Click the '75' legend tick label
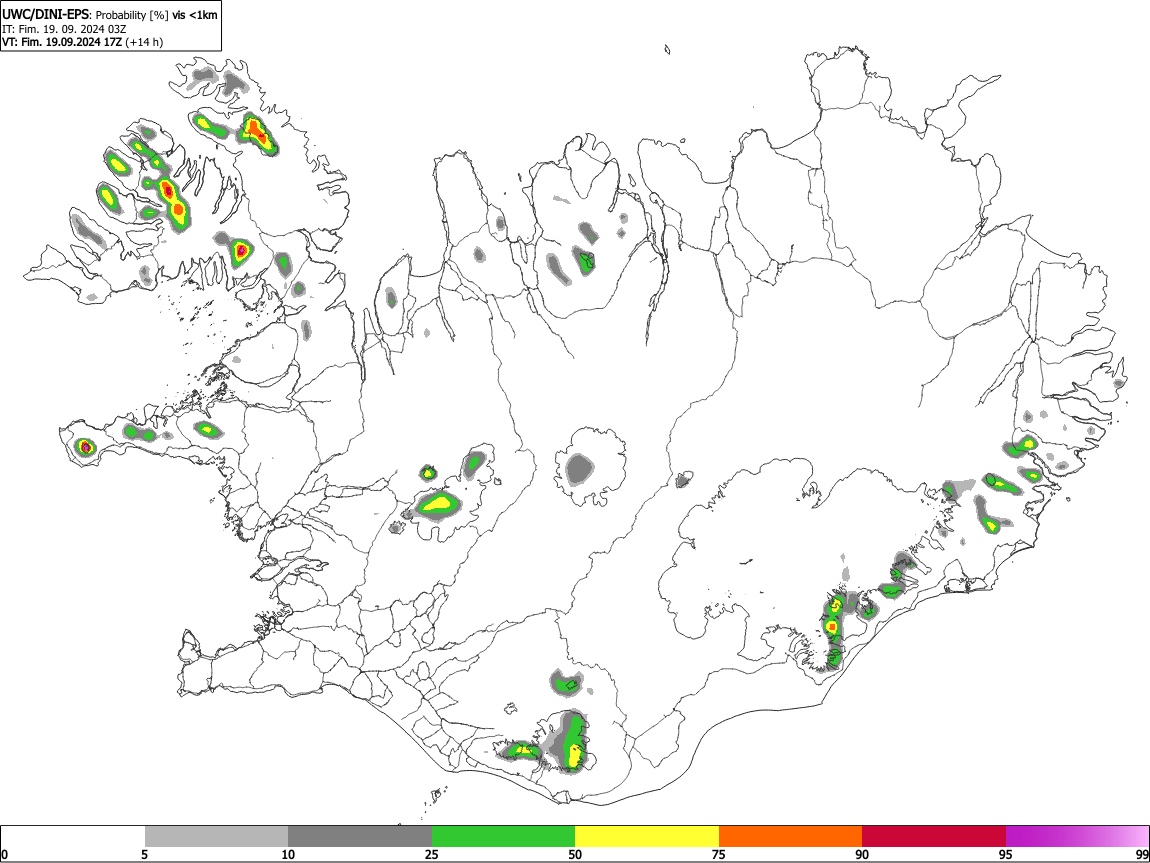The image size is (1150, 863). click(x=719, y=854)
